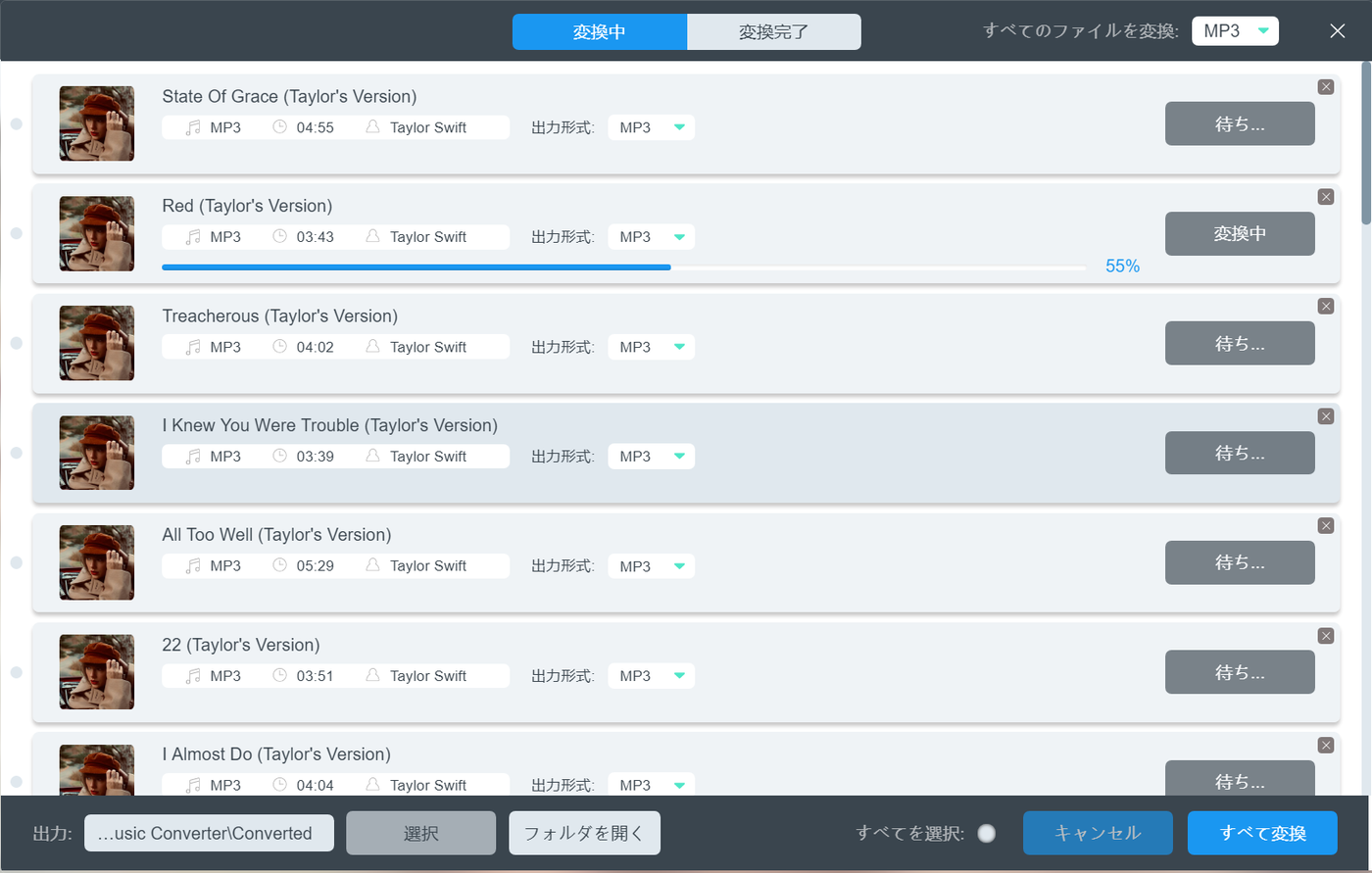The image size is (1372, 873).
Task: Remove Red (Taylor's Version) with its X icon
Action: tap(1326, 197)
